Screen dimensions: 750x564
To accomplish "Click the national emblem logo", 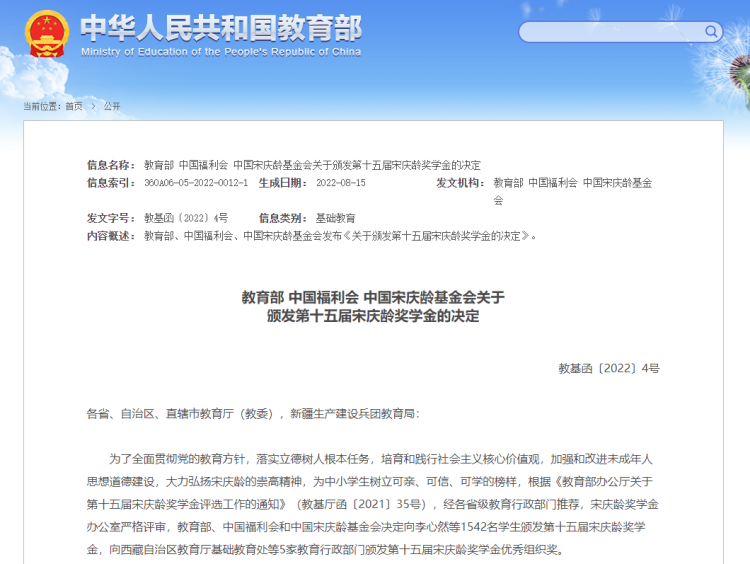I will 46,33.
